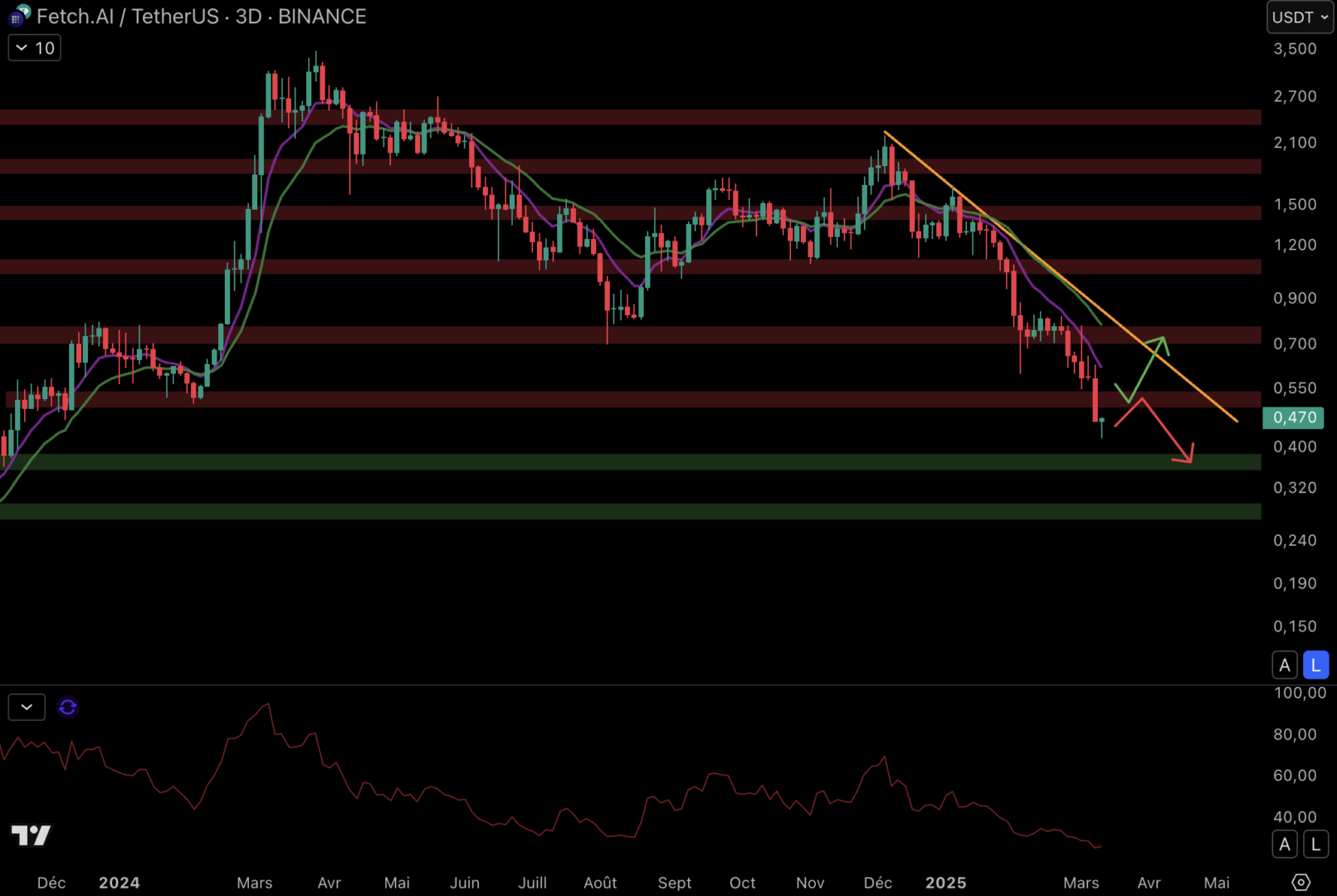Click the 60,00 RSI axis label
The width and height of the screenshot is (1337, 896).
[1295, 776]
